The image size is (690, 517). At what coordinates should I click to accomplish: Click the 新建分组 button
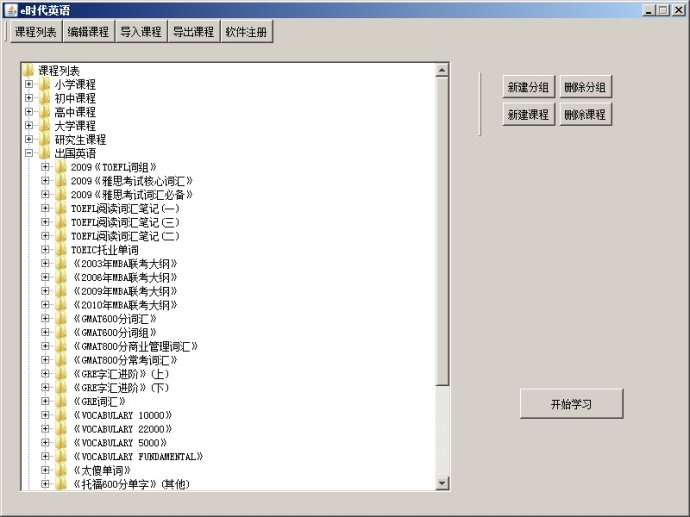point(529,87)
